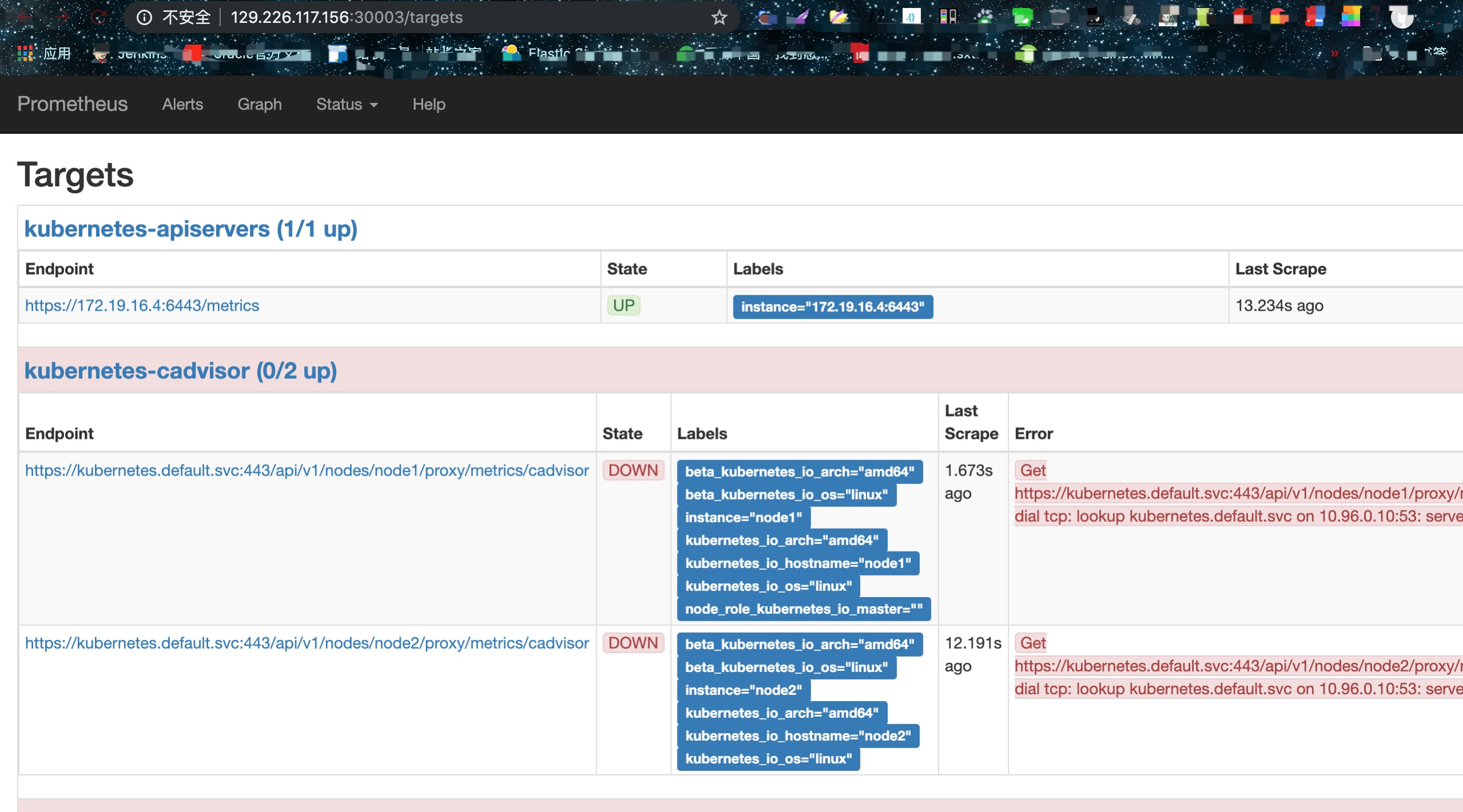The image size is (1463, 812).
Task: Click the address bar URL field
Action: (x=400, y=17)
